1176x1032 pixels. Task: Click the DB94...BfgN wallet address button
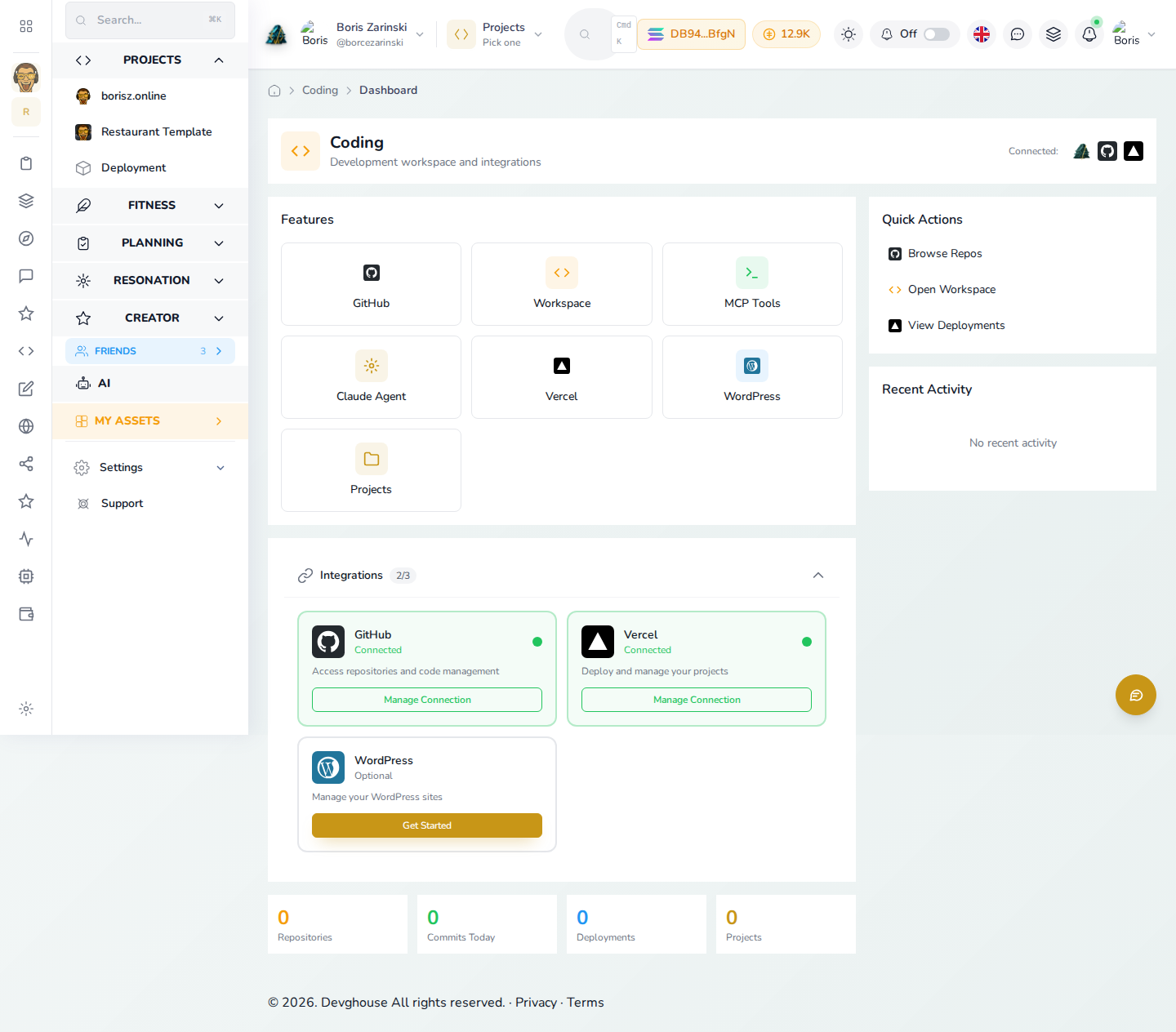pos(691,34)
